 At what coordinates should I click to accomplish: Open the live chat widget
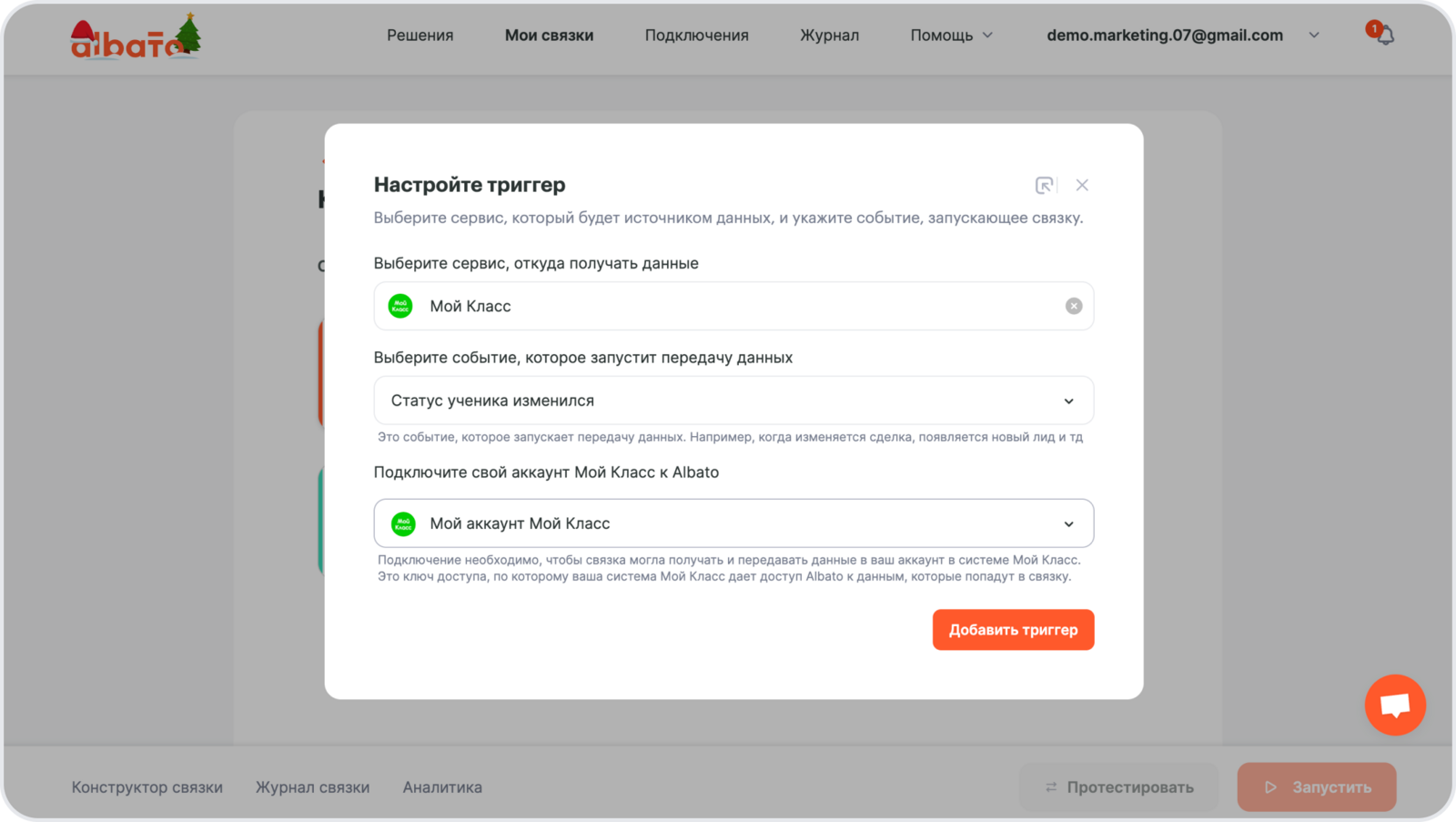coord(1394,705)
